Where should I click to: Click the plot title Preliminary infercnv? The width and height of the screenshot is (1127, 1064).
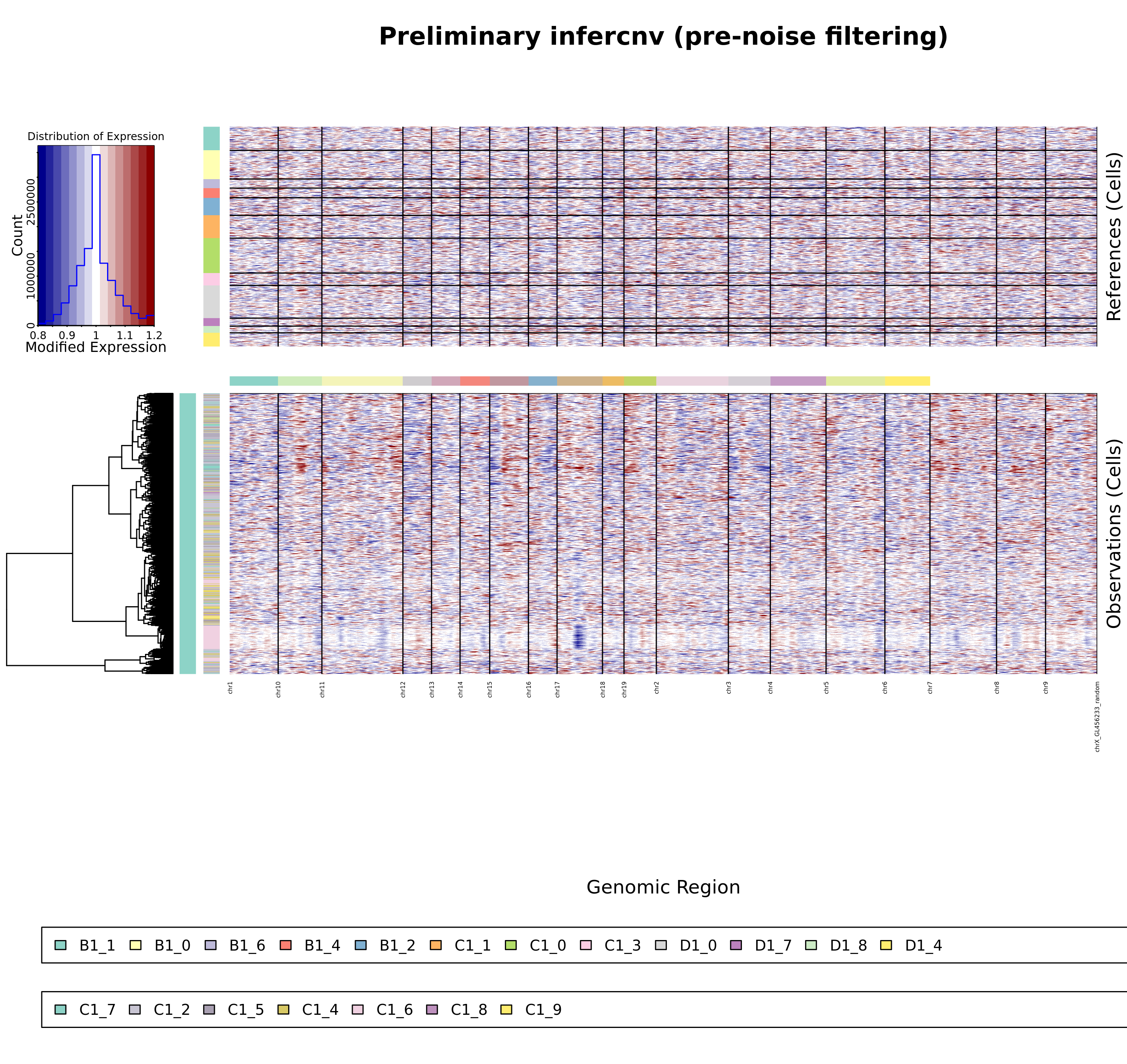click(x=663, y=36)
